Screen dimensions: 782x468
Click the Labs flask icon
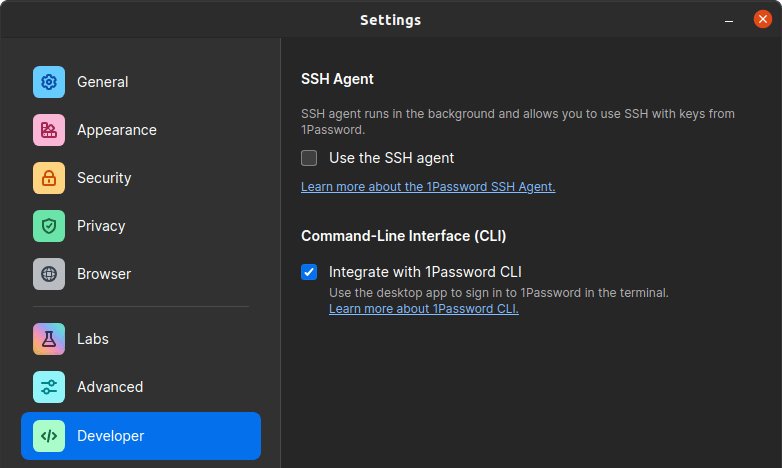pyautogui.click(x=49, y=339)
